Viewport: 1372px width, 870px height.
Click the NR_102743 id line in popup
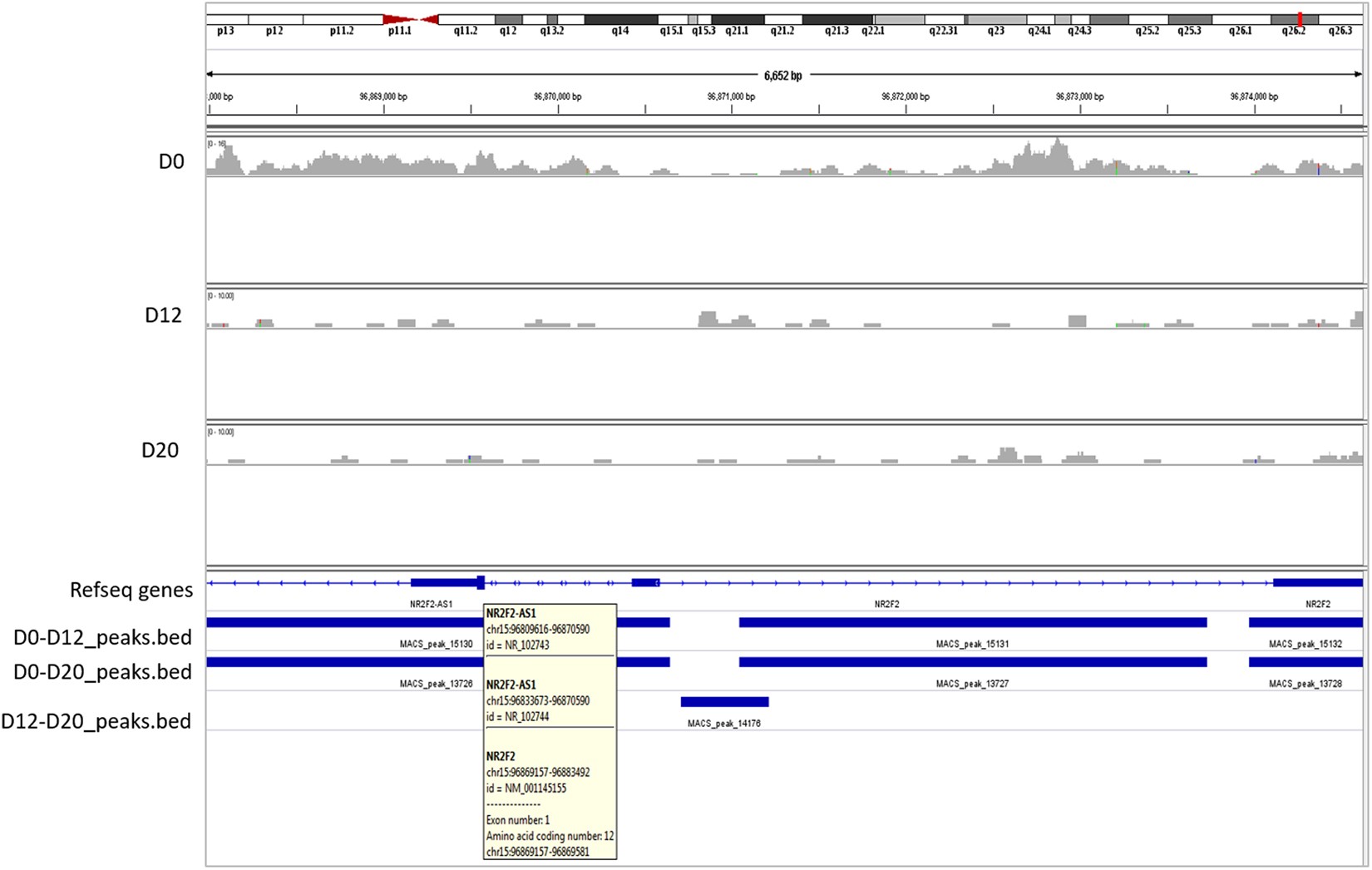[518, 645]
